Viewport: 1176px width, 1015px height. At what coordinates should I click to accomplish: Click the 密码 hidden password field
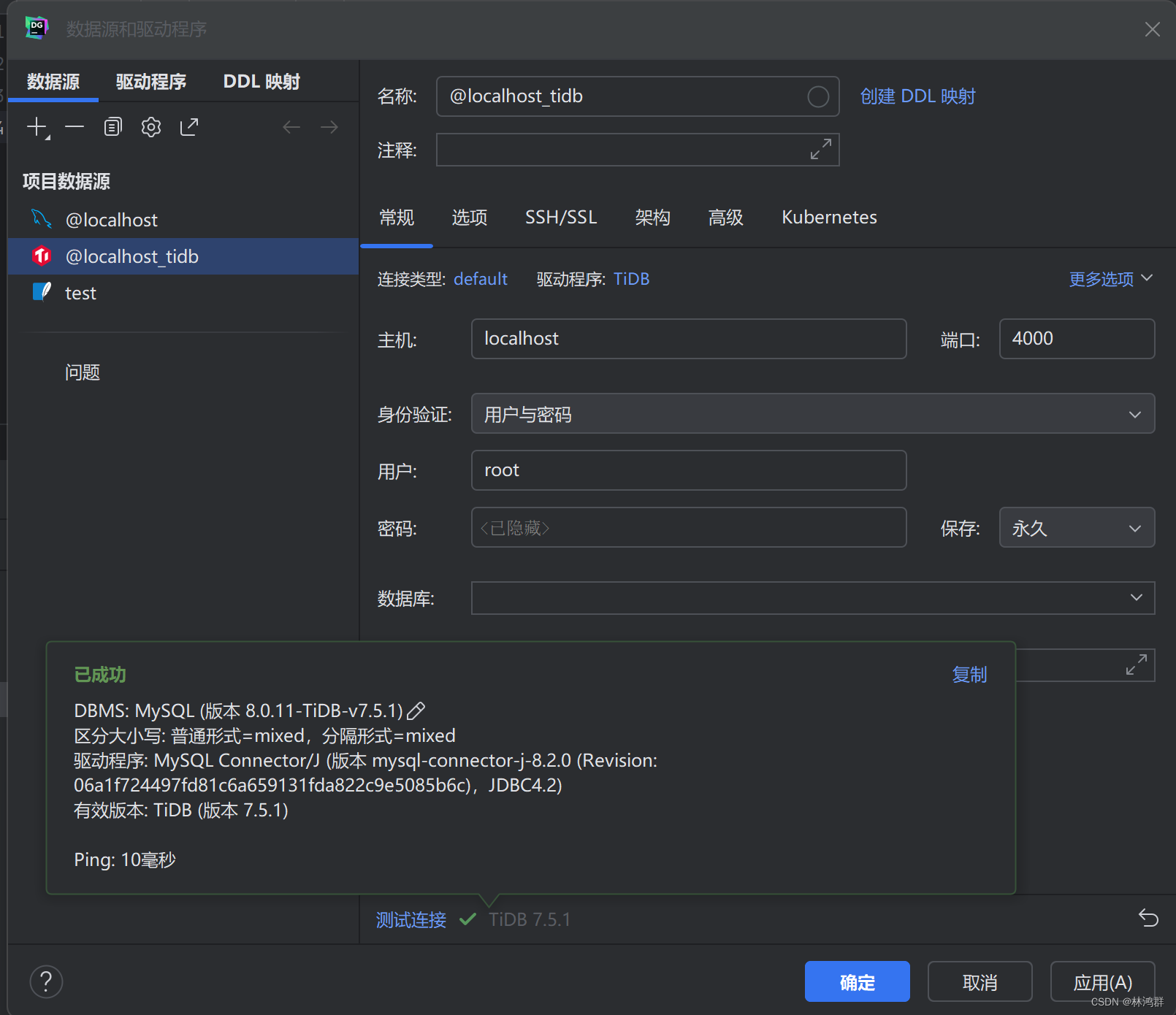[x=689, y=527]
